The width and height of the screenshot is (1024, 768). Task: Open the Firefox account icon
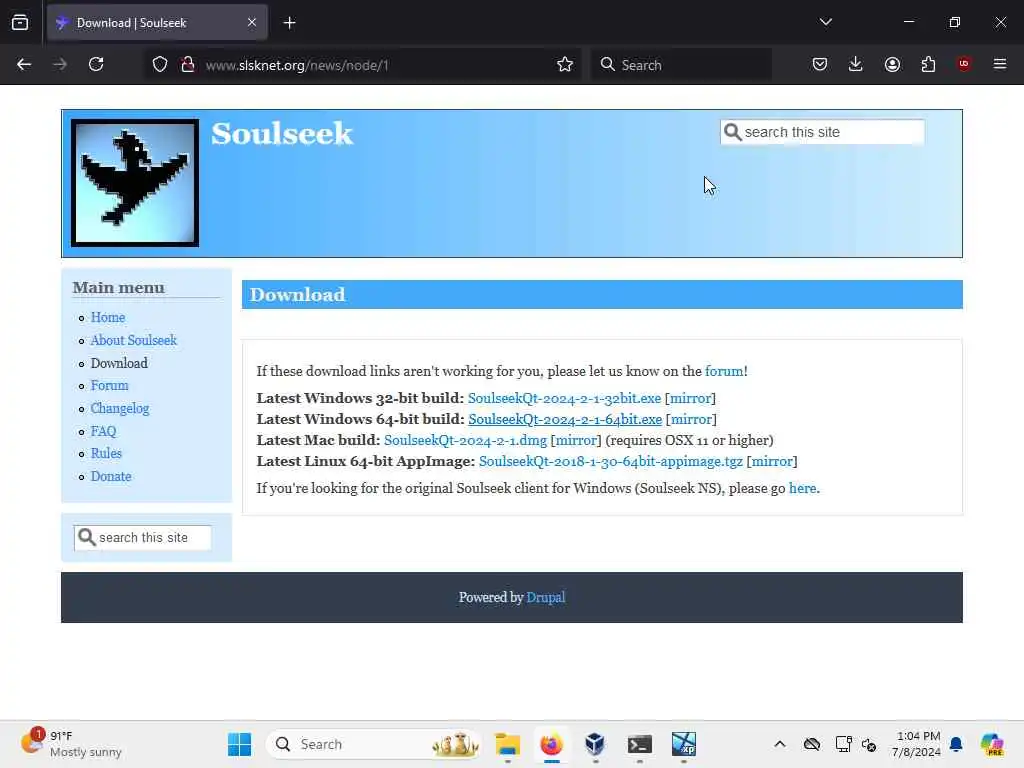(x=892, y=64)
